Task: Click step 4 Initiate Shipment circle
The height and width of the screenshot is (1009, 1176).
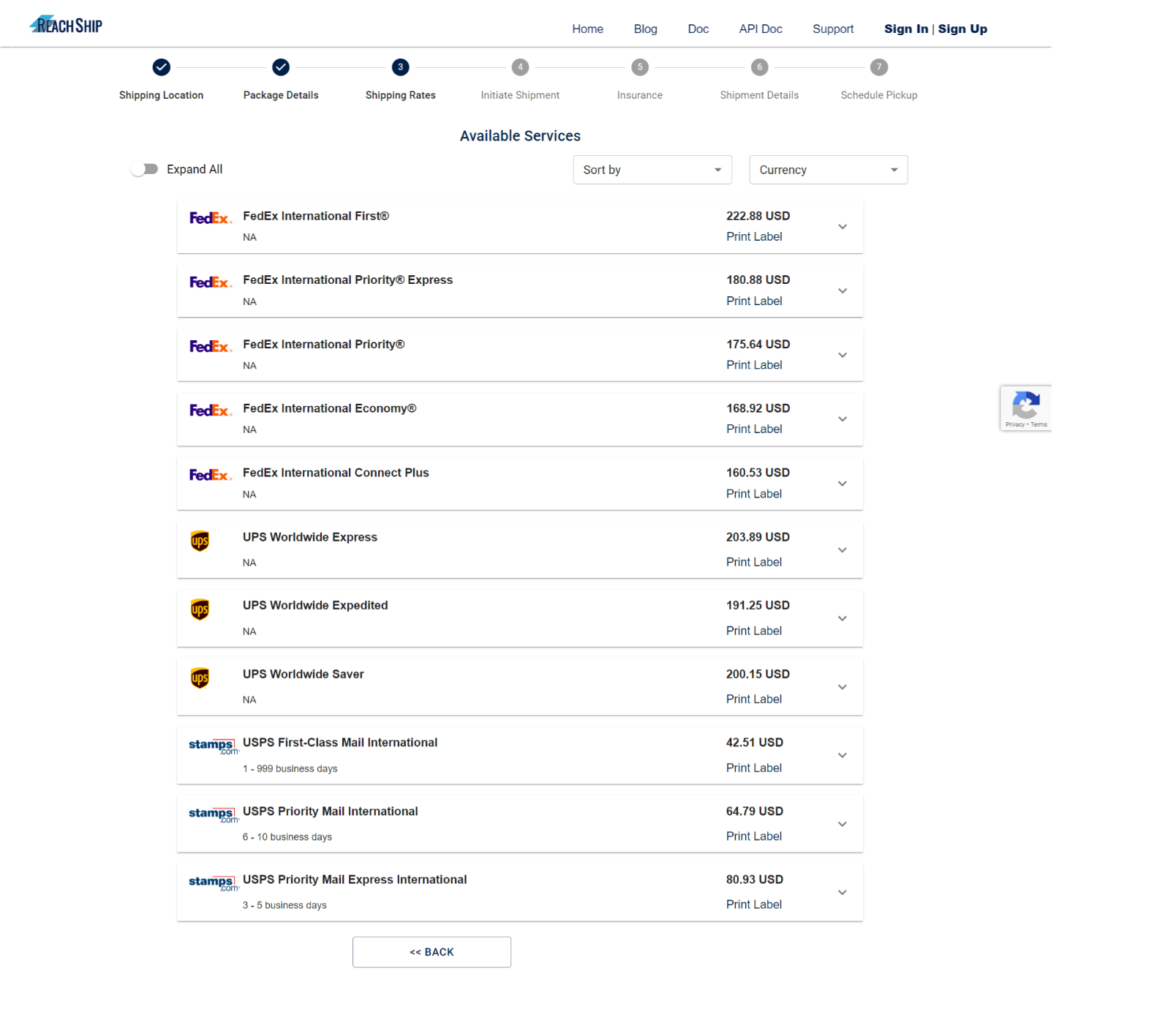Action: 520,67
